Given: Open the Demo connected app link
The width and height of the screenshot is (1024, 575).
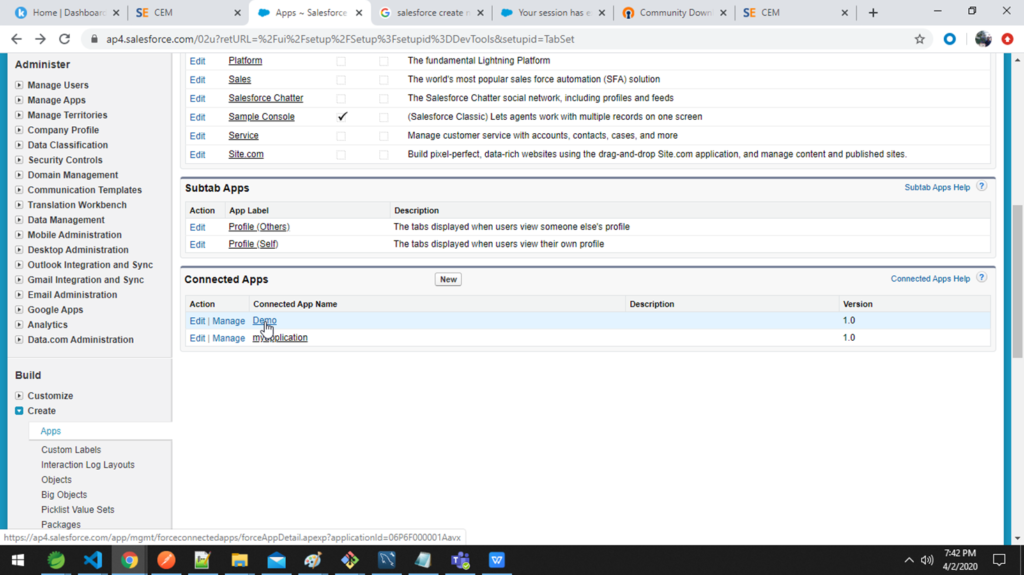Looking at the screenshot, I should [264, 320].
